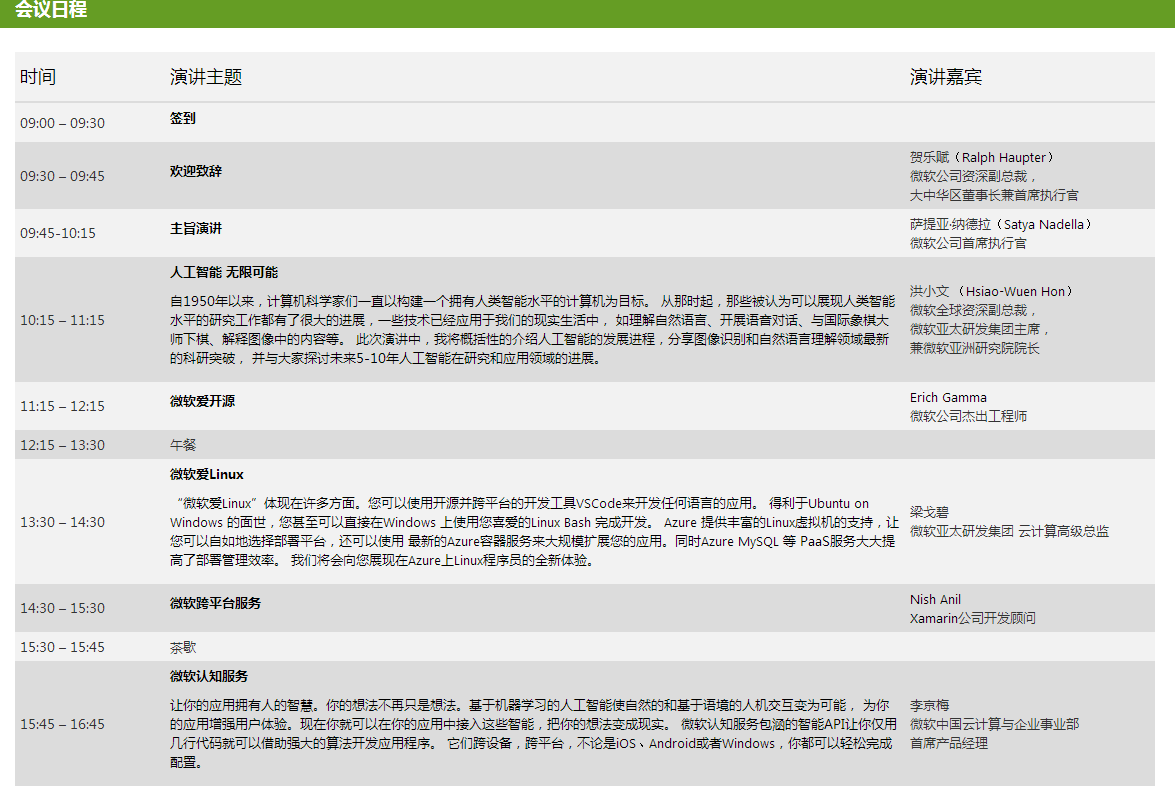The image size is (1175, 786).
Task: Click the 微软爱开源 session title
Action: (202, 401)
